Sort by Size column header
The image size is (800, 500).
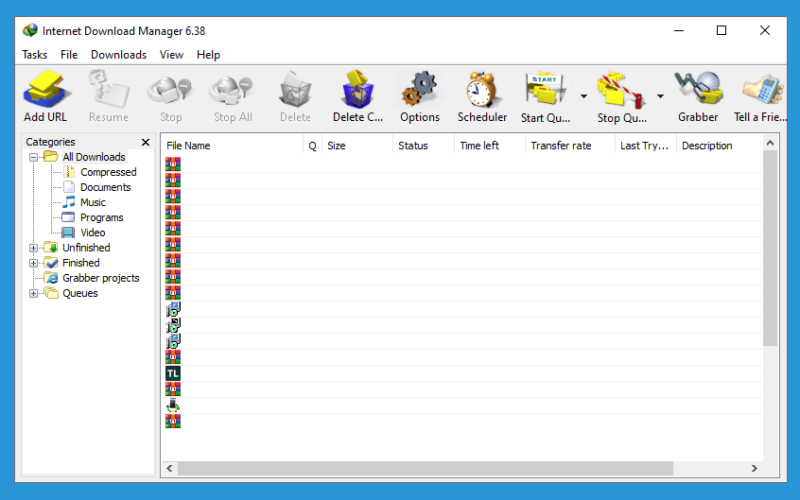(x=357, y=145)
